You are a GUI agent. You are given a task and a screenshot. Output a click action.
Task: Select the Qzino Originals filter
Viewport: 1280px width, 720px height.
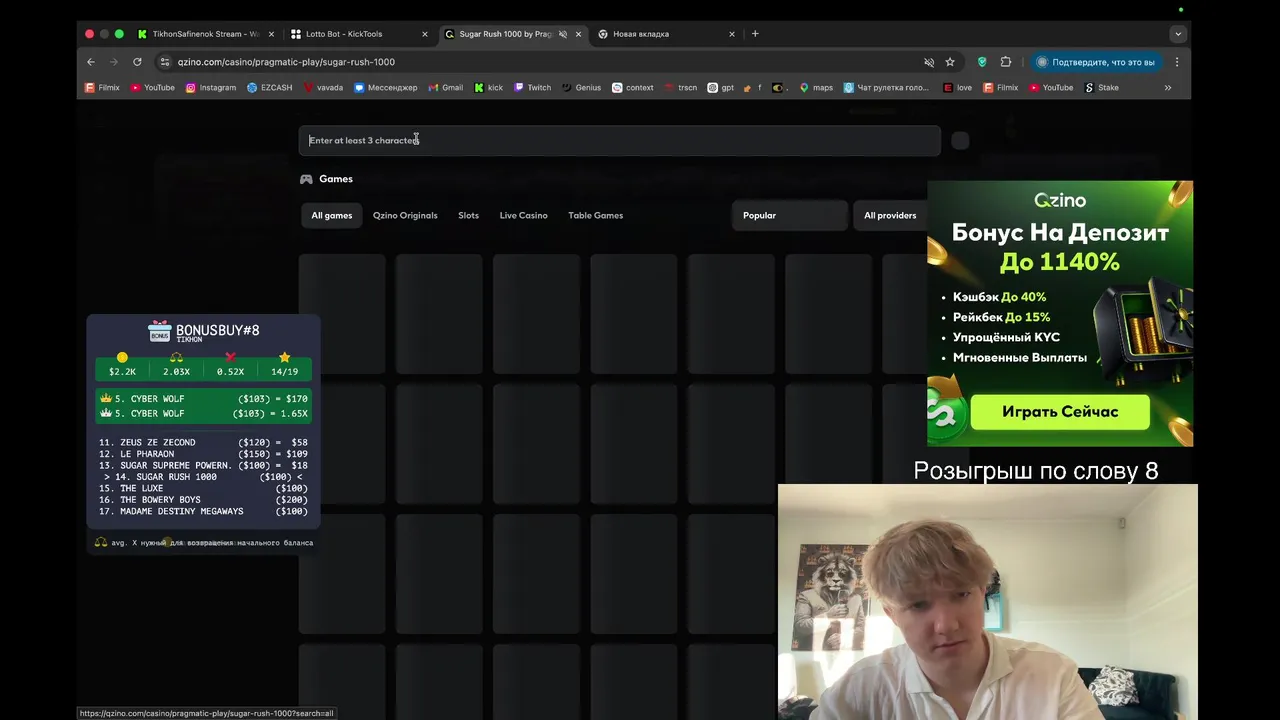coord(405,215)
